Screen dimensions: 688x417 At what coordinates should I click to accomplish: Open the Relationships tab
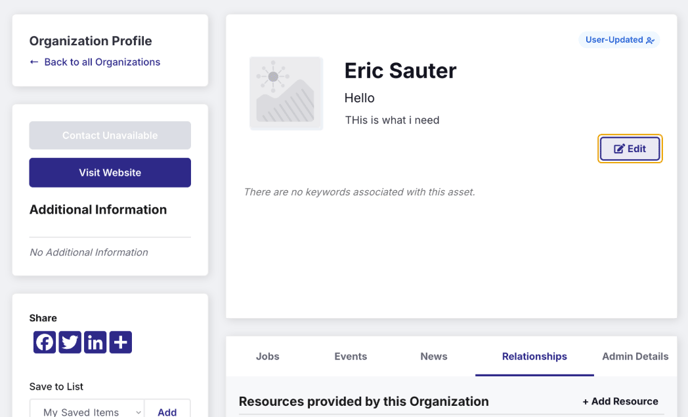[x=534, y=356]
